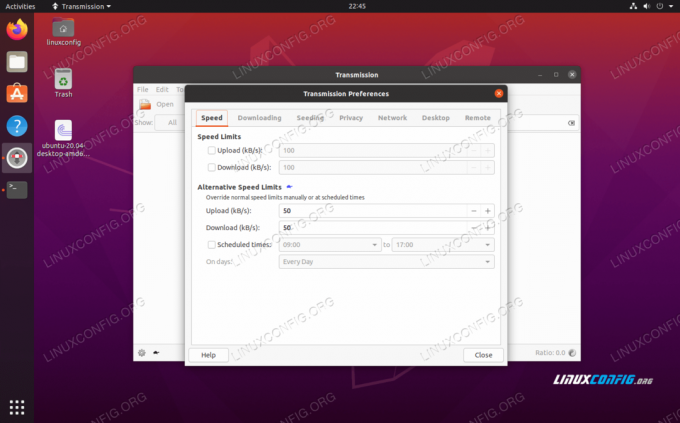Open the Help icon in dock
680x423 pixels.
[x=17, y=126]
